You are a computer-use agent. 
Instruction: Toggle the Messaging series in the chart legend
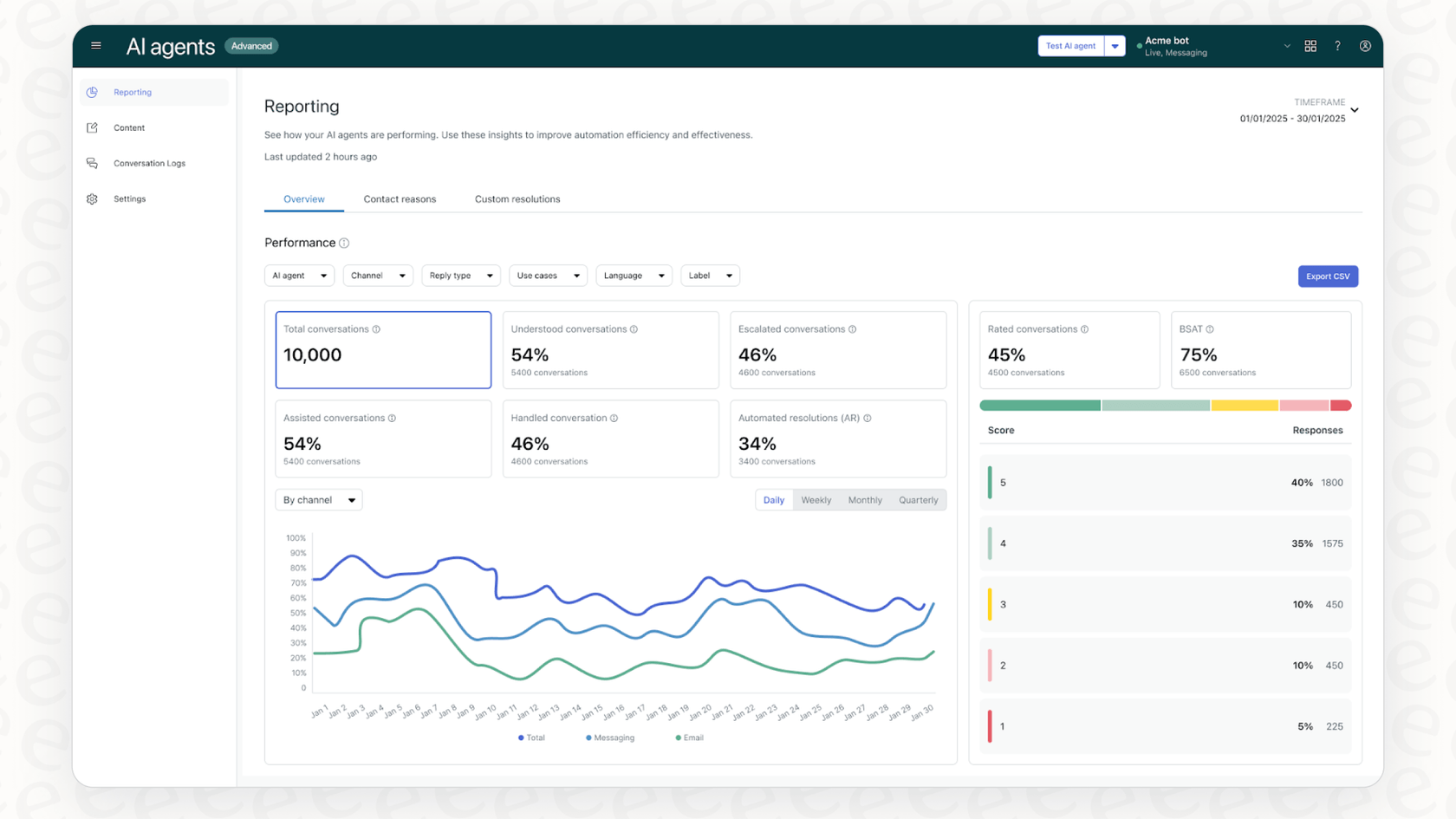click(609, 738)
